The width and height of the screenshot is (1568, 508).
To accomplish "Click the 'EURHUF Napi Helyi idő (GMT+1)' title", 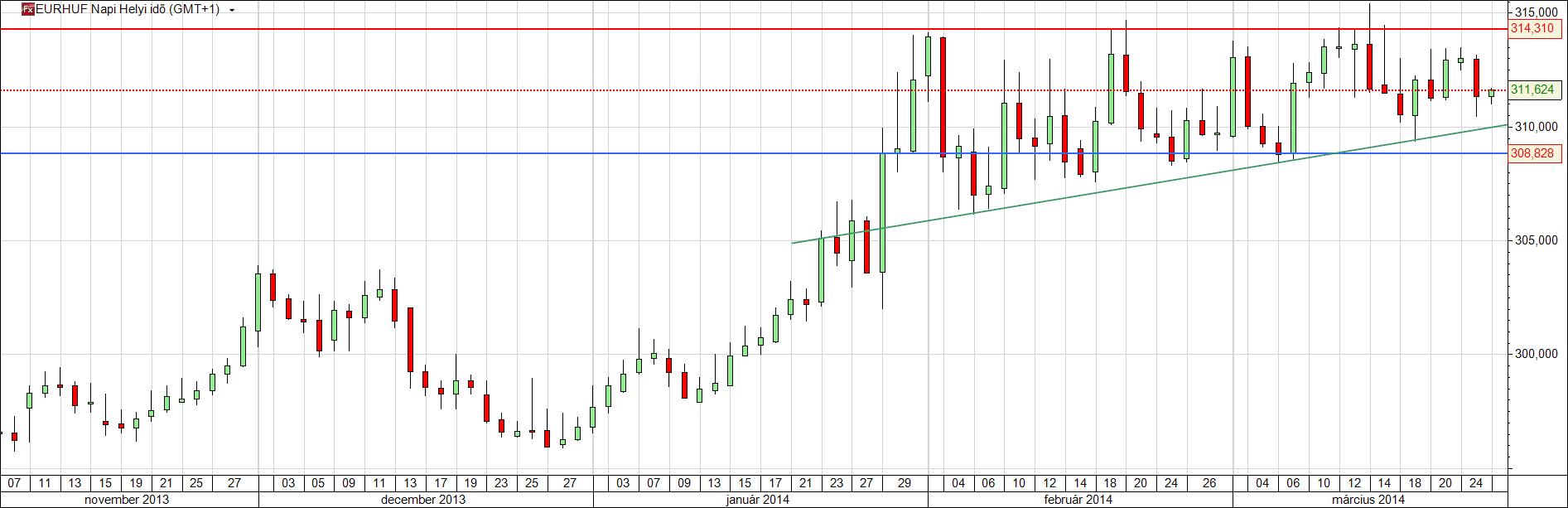I will tap(128, 10).
